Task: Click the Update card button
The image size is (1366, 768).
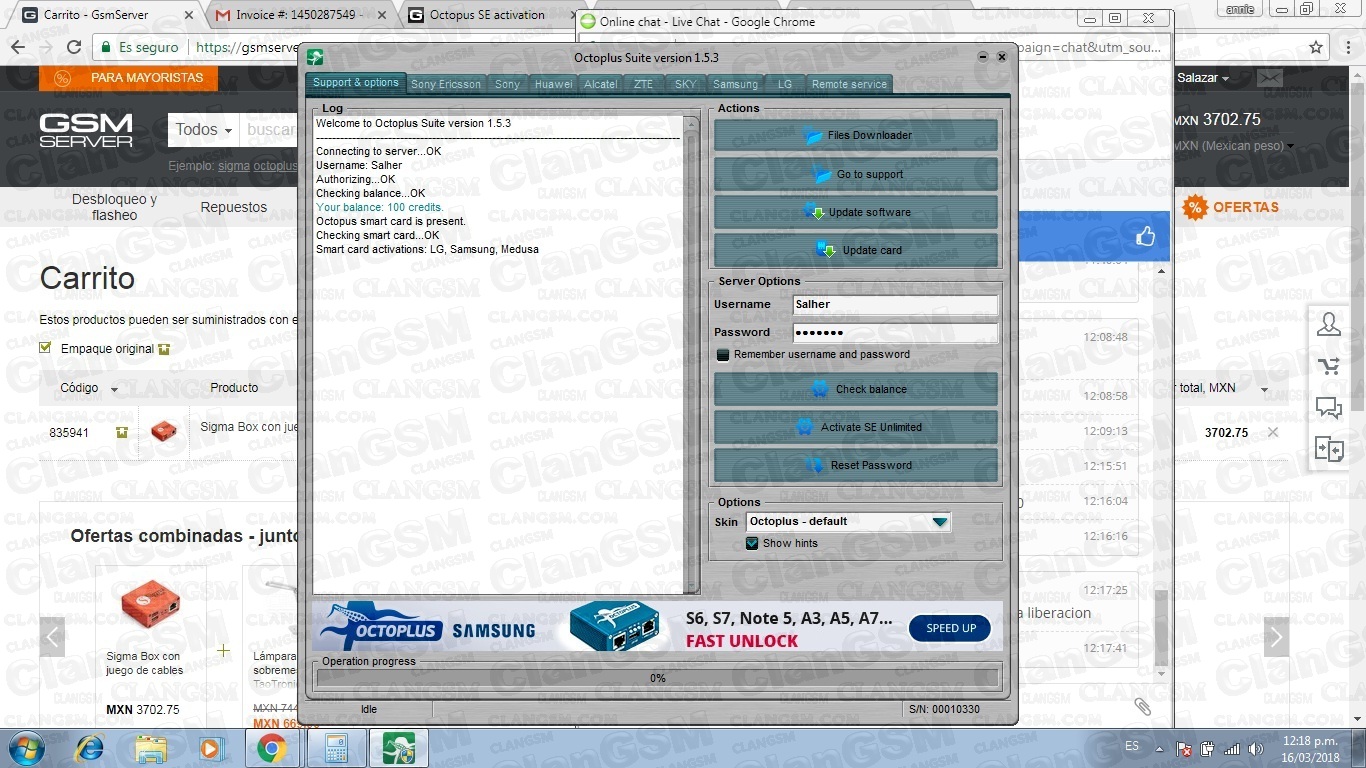Action: [x=856, y=250]
